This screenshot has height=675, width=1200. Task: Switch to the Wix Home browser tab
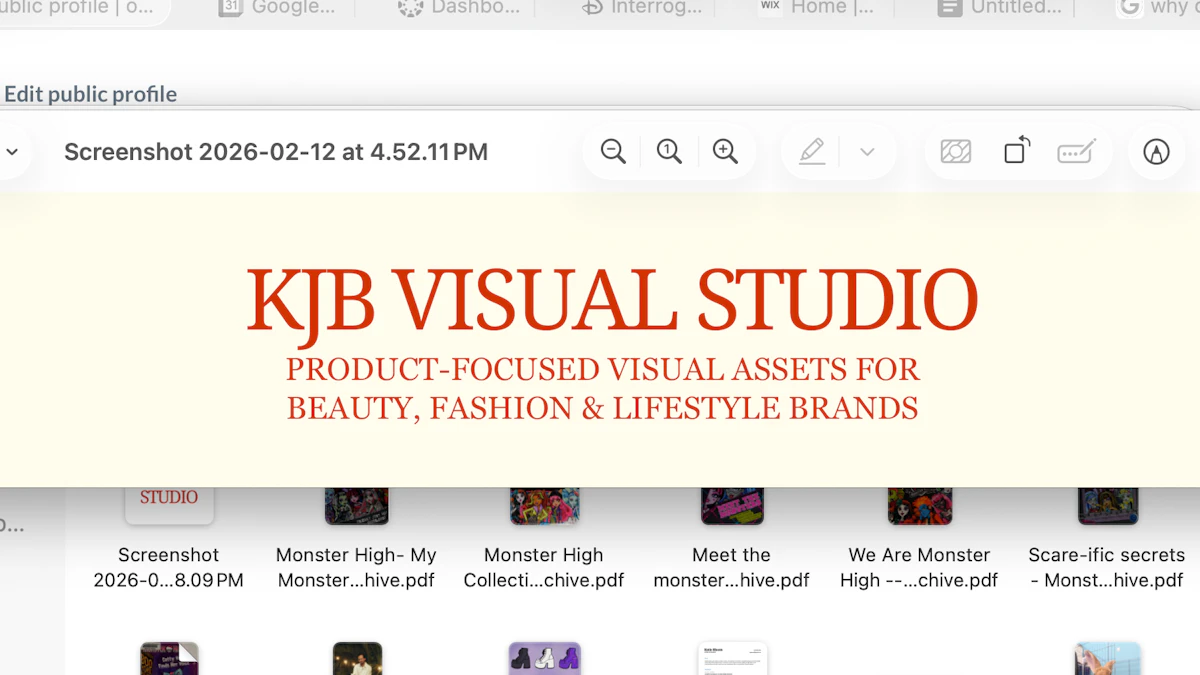pos(816,8)
